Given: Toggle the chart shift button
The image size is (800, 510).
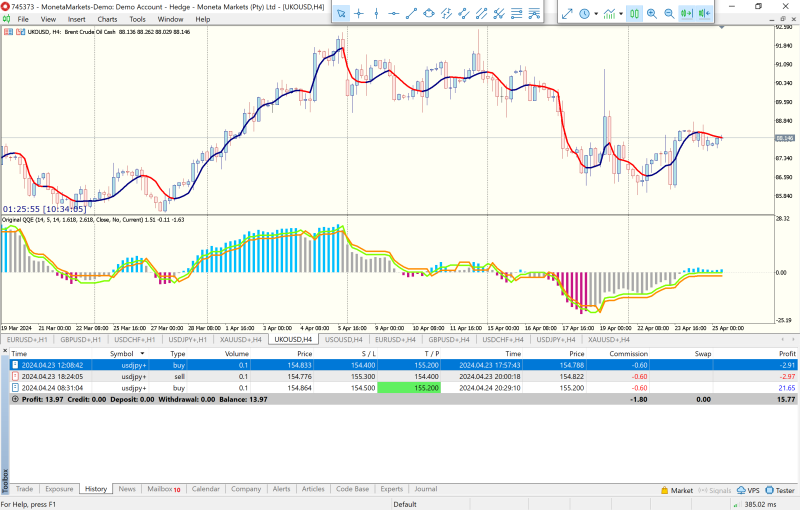Looking at the screenshot, I should coord(705,13).
